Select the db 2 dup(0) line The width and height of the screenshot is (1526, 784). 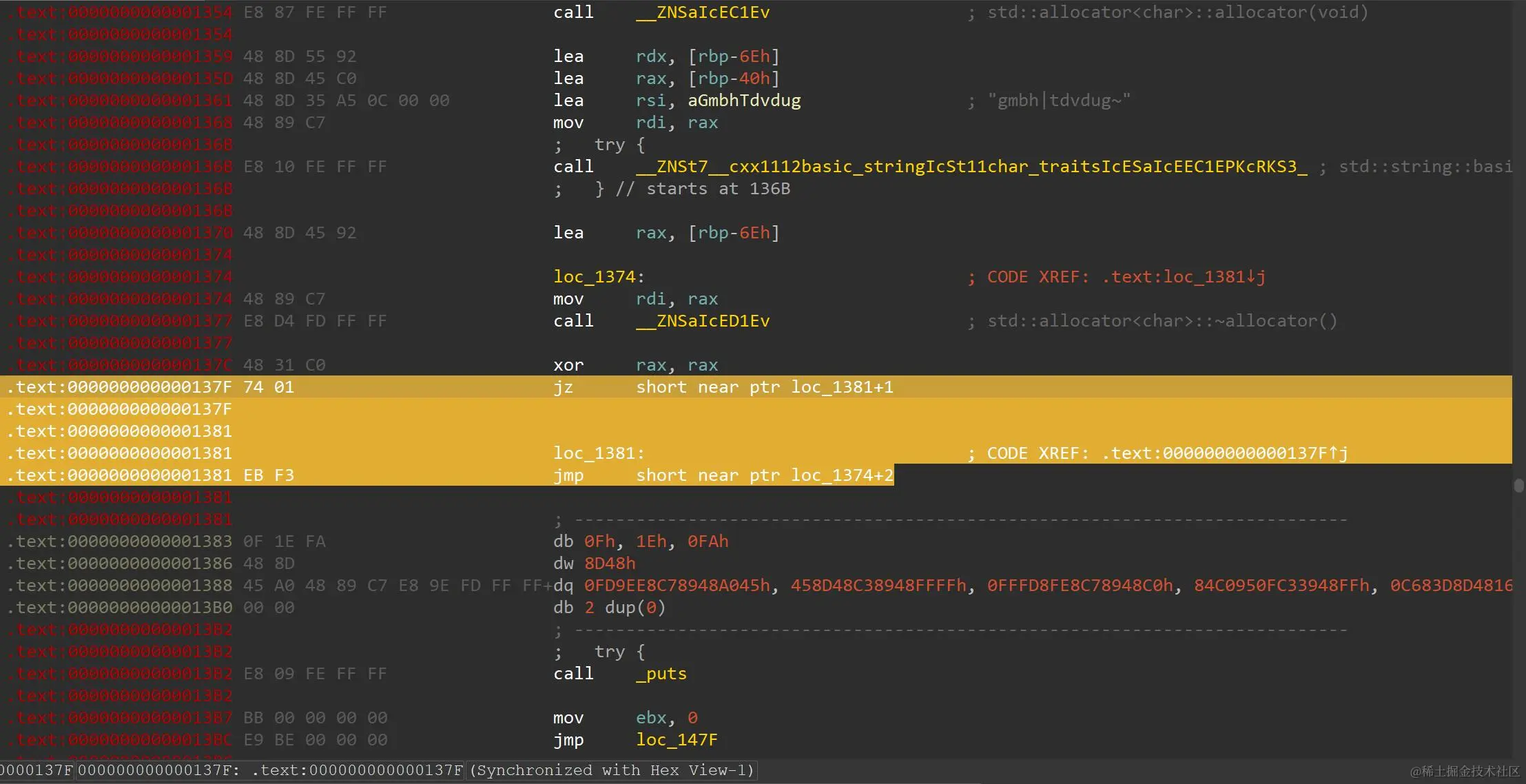(609, 608)
